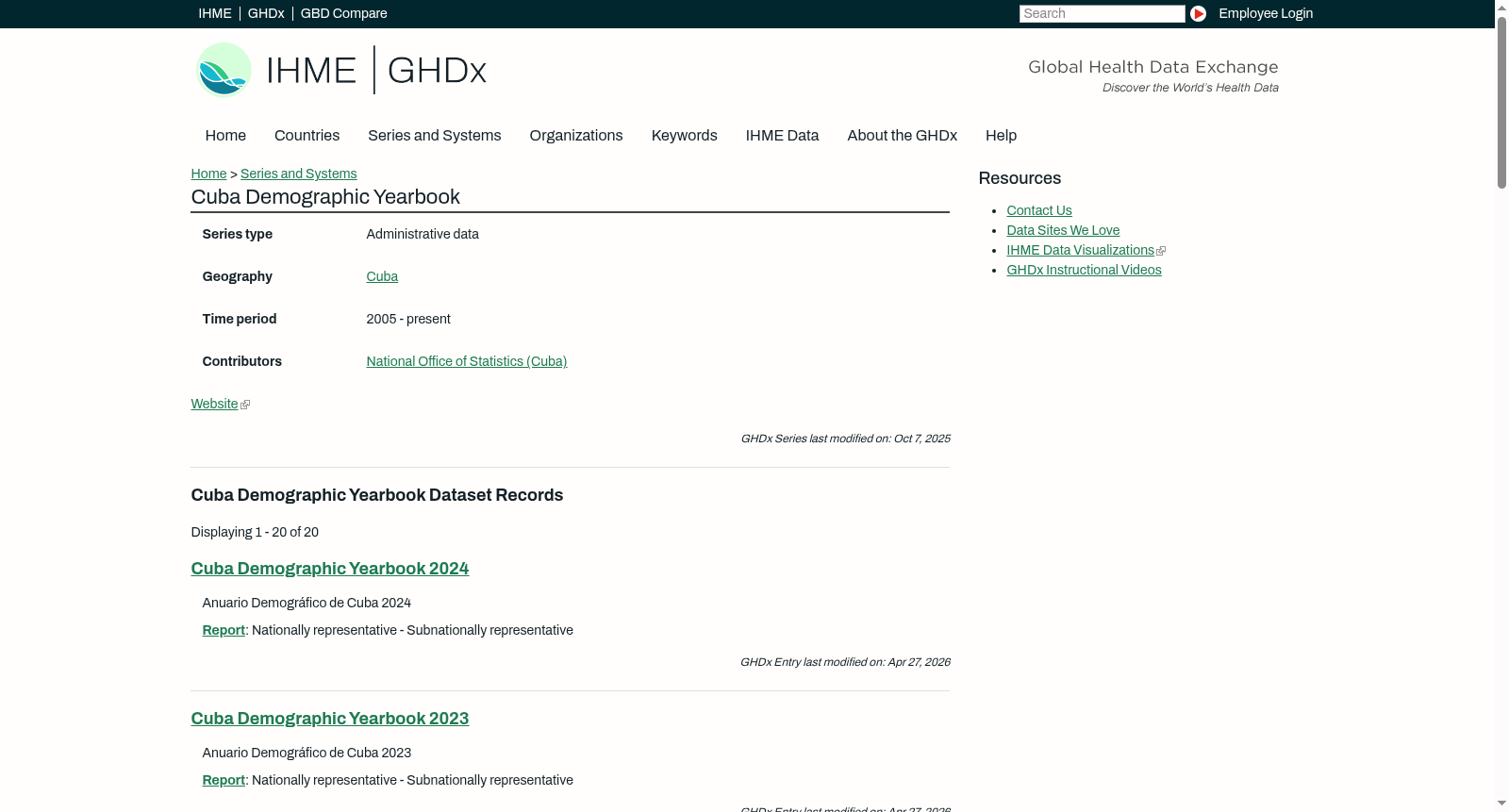Click 'Anuario Demográfico de Cuba 2023' text
This screenshot has width=1509, height=812.
click(307, 753)
